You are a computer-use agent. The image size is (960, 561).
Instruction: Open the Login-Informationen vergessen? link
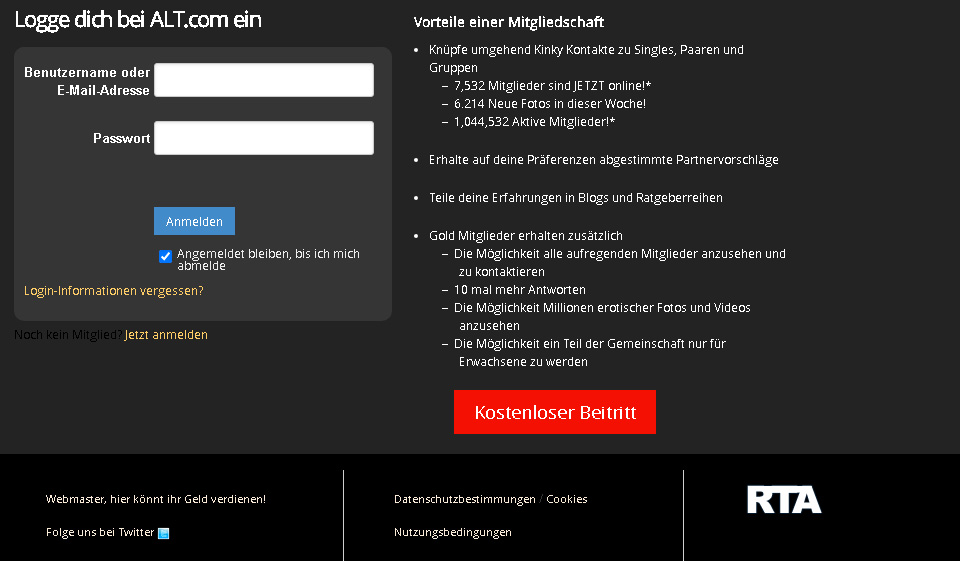click(x=113, y=290)
